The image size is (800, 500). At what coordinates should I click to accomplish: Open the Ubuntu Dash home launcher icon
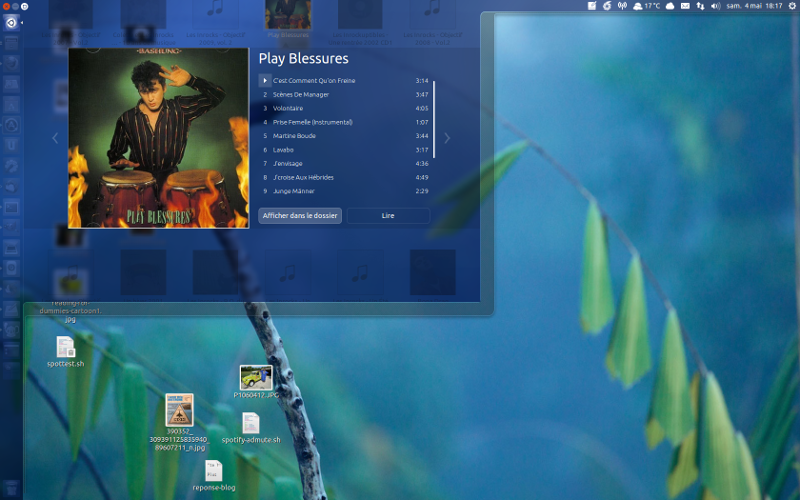point(11,22)
